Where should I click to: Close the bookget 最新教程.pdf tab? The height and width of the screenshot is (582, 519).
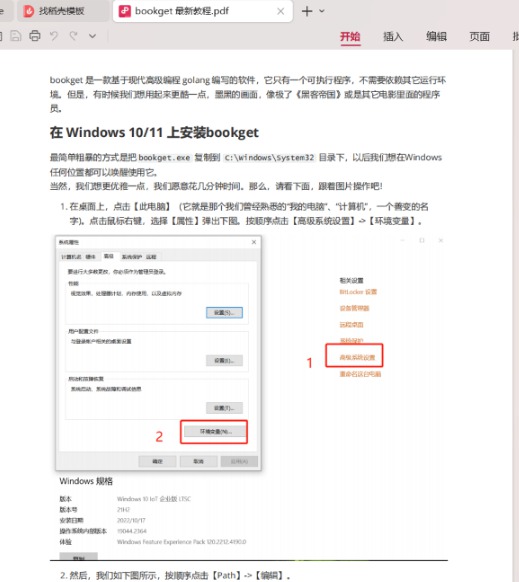tap(281, 12)
